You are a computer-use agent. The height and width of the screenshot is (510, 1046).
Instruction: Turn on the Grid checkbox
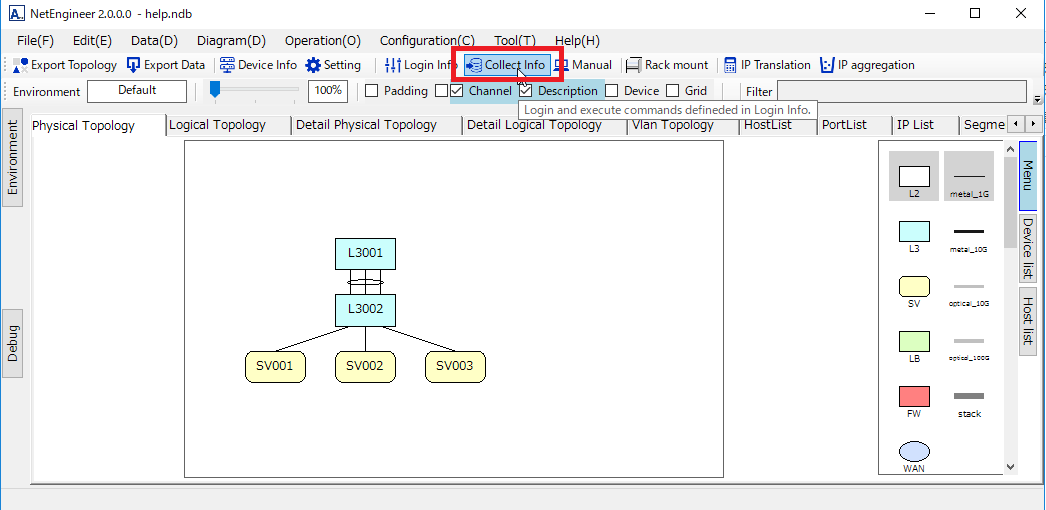pos(673,91)
